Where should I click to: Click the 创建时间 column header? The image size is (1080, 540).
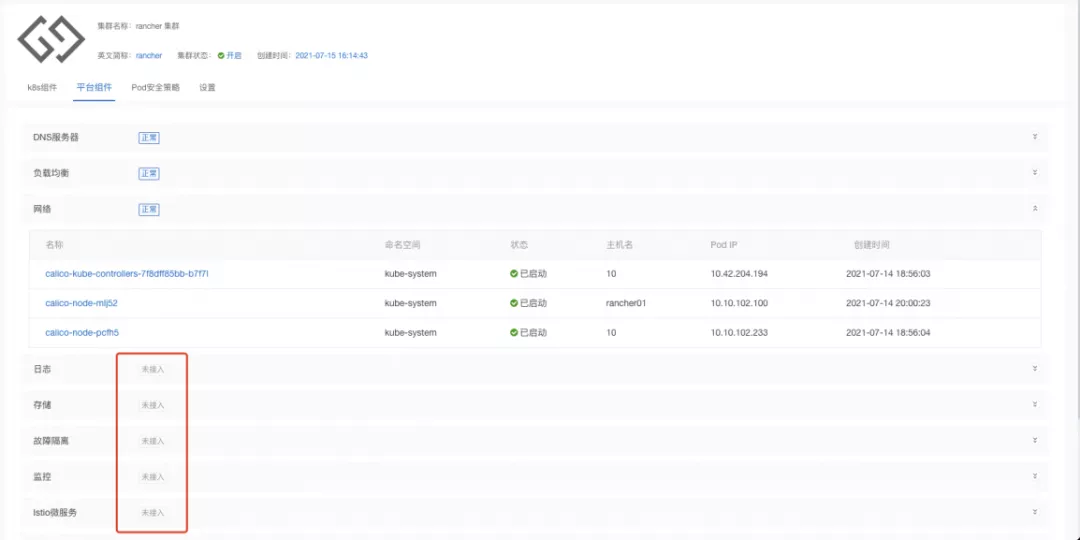(871, 245)
